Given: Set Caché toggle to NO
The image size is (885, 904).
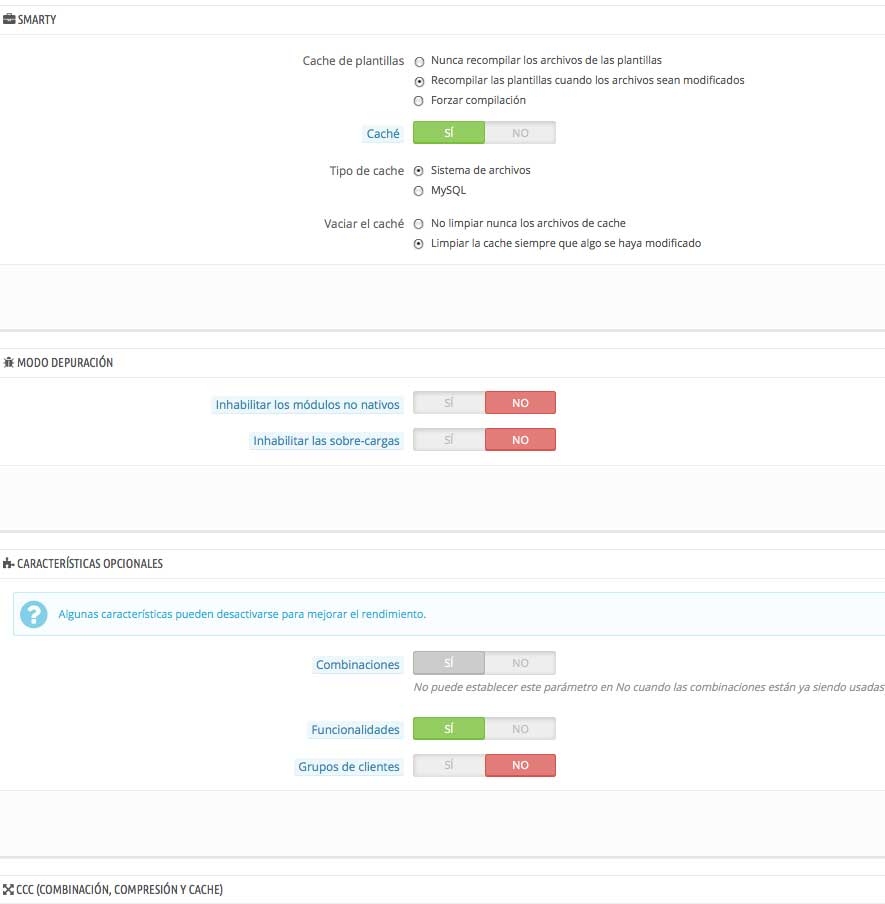Looking at the screenshot, I should (x=520, y=133).
